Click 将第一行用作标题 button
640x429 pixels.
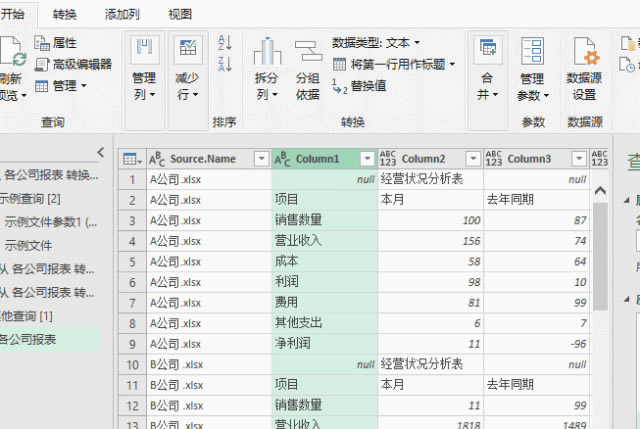[396, 64]
